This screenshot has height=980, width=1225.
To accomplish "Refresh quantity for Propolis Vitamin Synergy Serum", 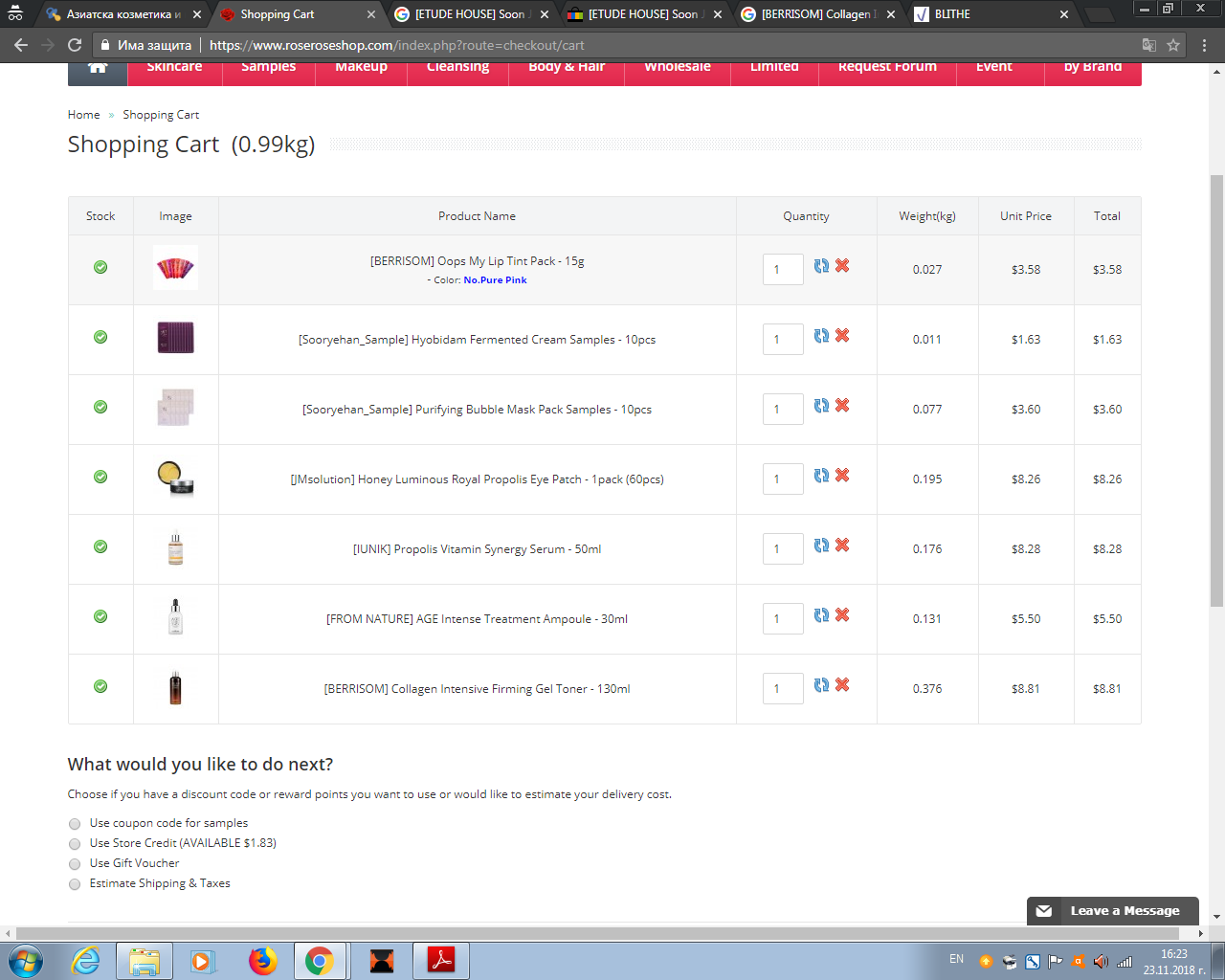I will pyautogui.click(x=821, y=546).
